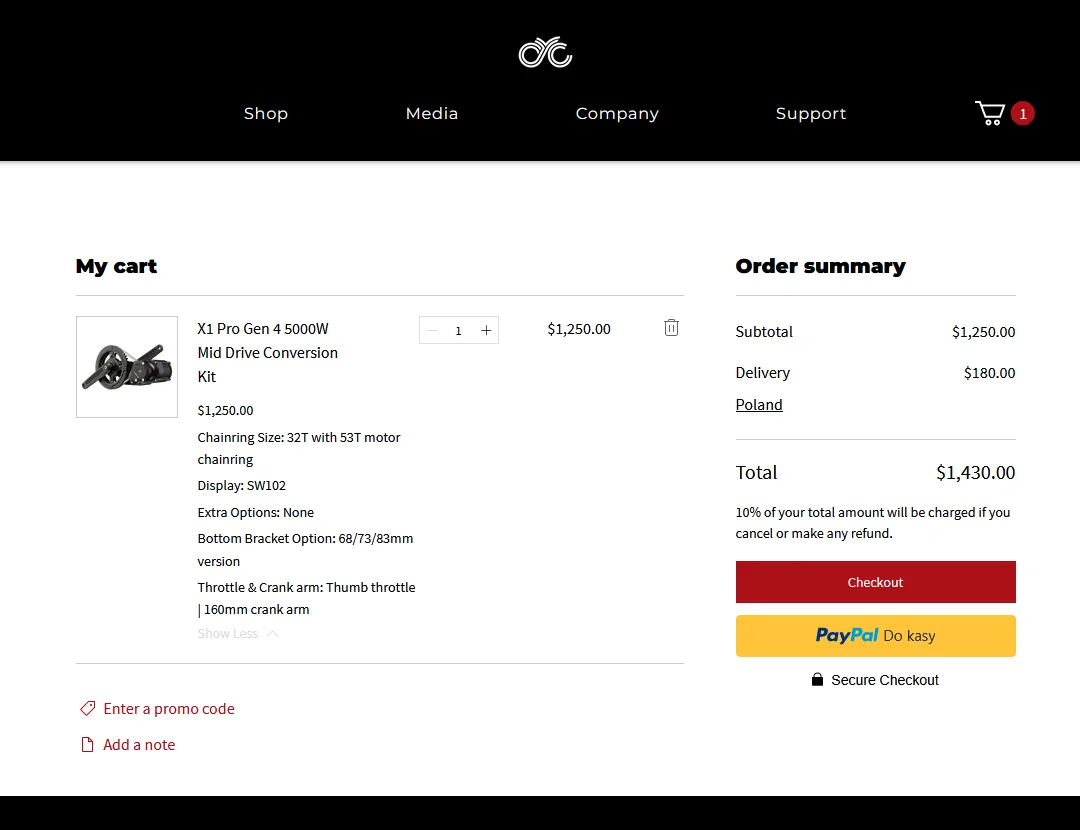Click the Add a note link
The height and width of the screenshot is (830, 1080).
(x=139, y=745)
